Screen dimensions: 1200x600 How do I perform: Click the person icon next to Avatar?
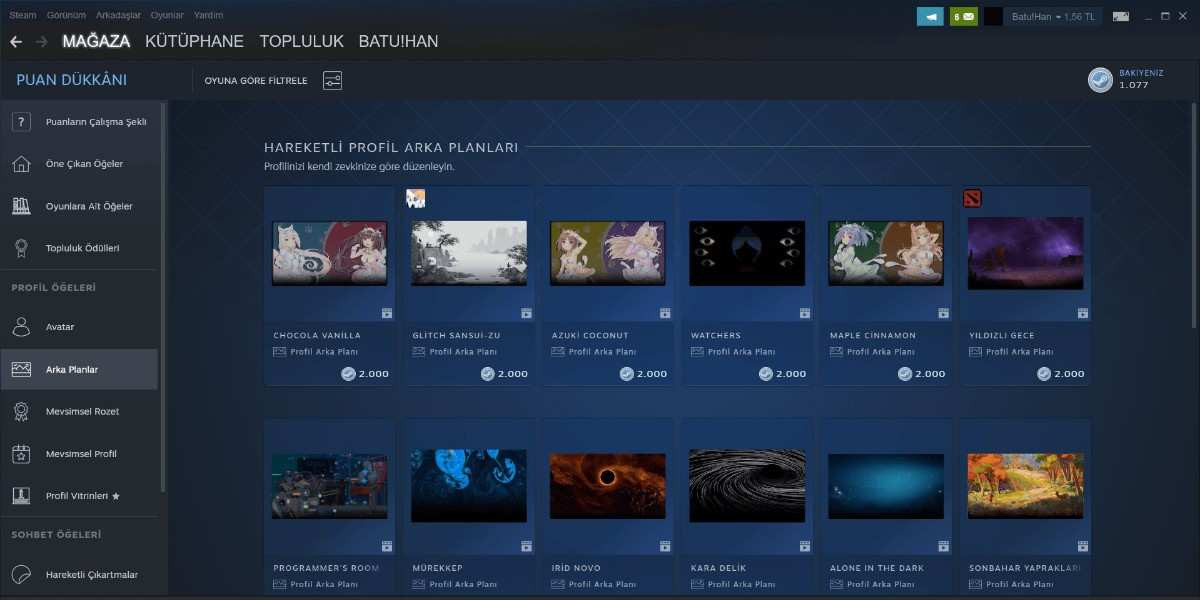coord(21,327)
